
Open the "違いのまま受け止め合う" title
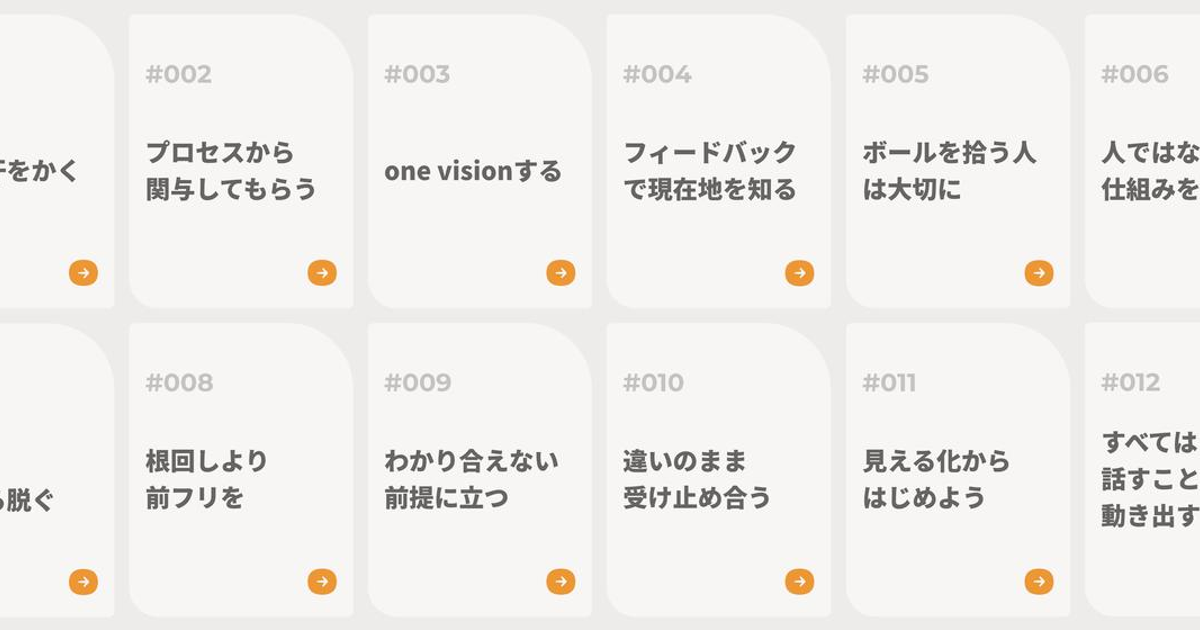[x=697, y=479]
